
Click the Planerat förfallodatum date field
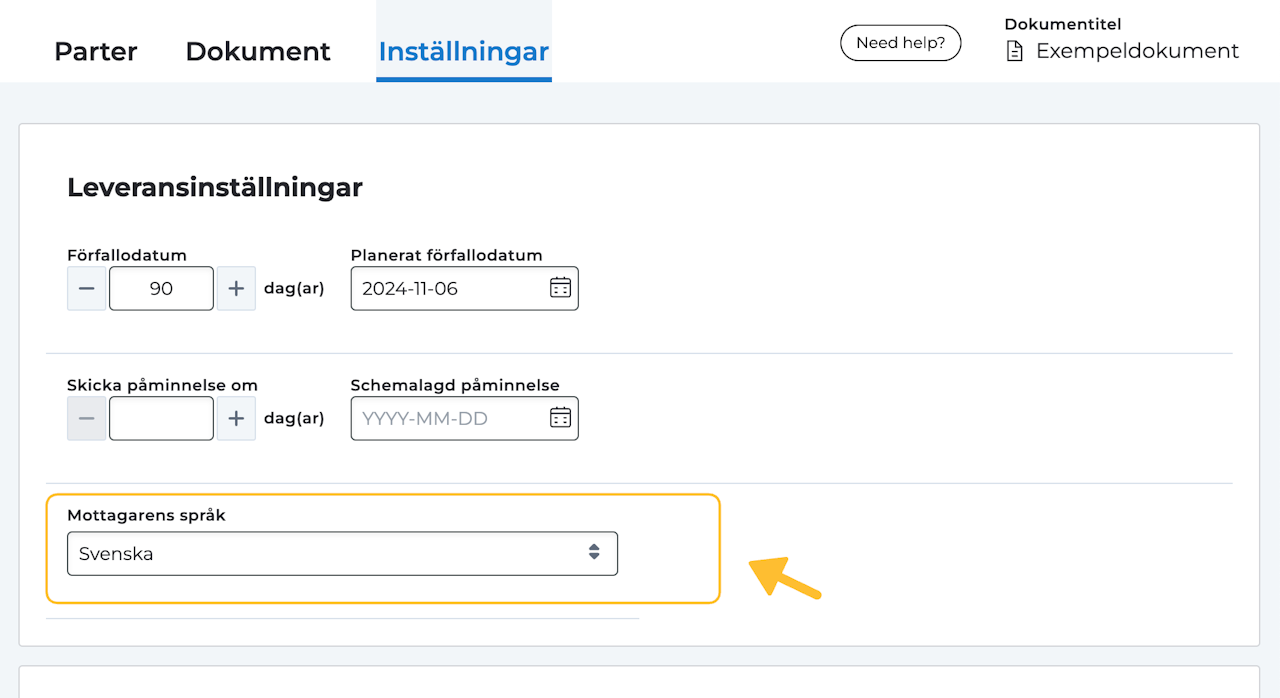(450, 289)
